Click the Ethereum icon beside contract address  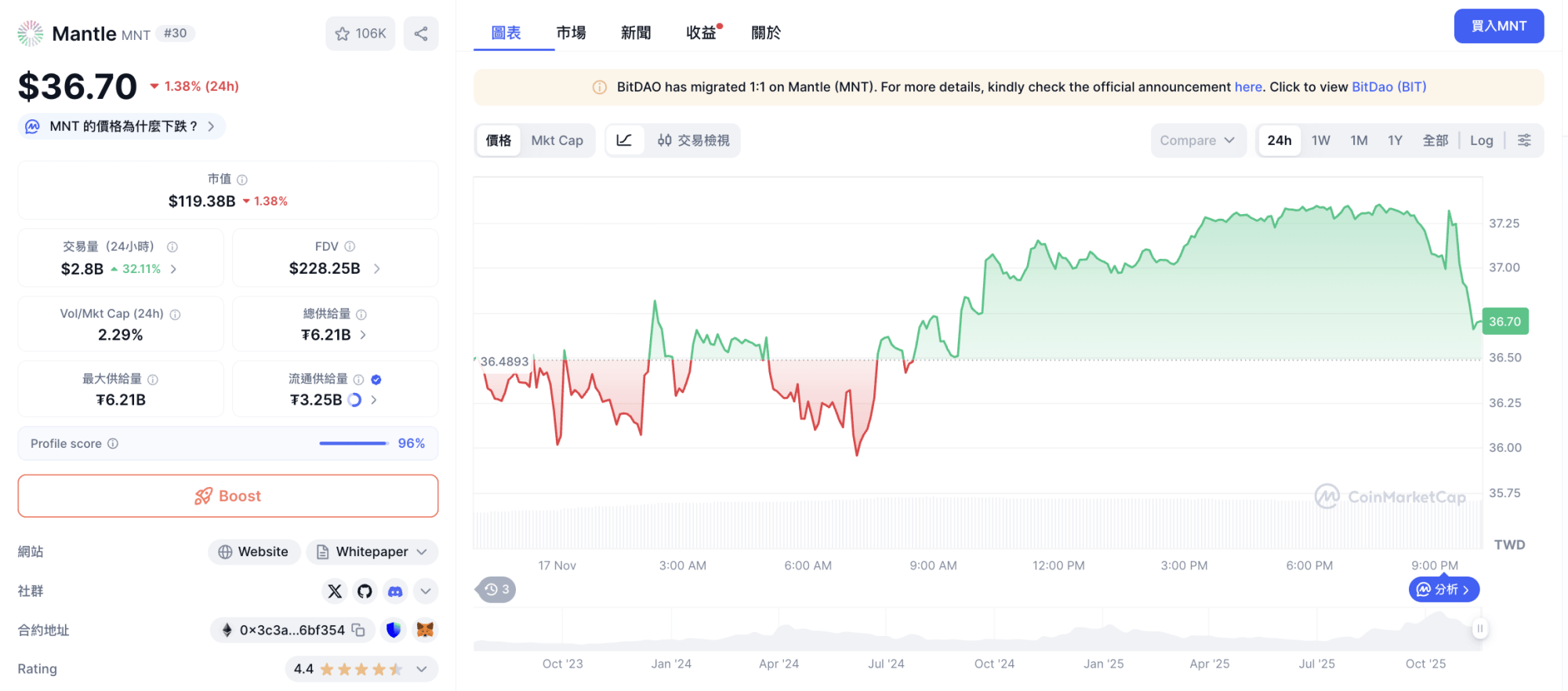click(x=227, y=630)
